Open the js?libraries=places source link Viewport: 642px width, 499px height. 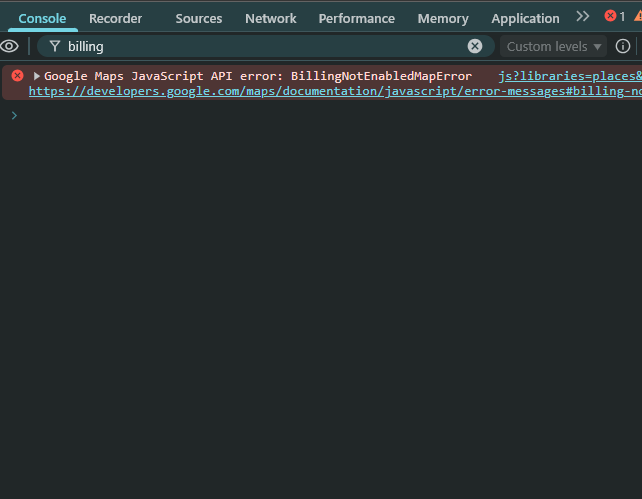point(568,76)
